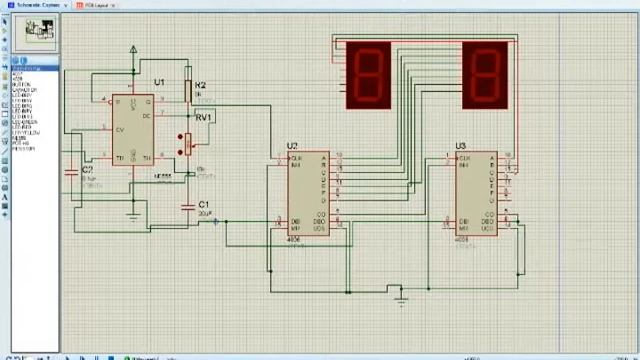The width and height of the screenshot is (640, 360).
Task: Click the U3 component label
Action: [x=460, y=146]
